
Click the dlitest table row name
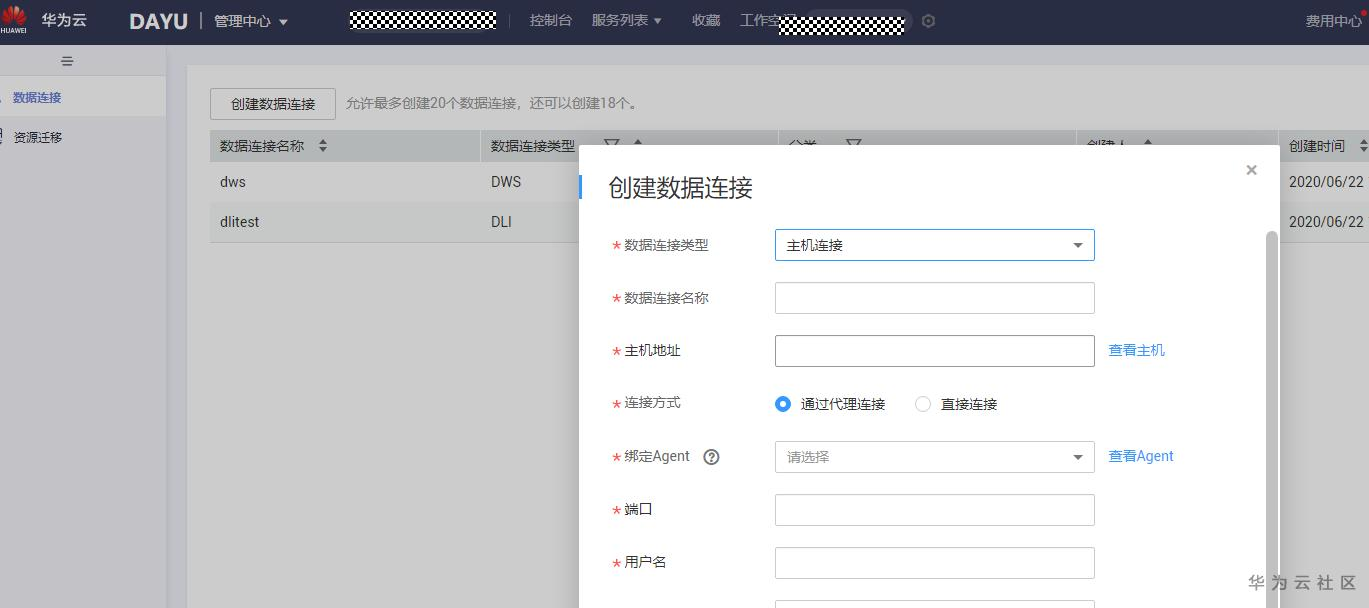click(x=239, y=222)
